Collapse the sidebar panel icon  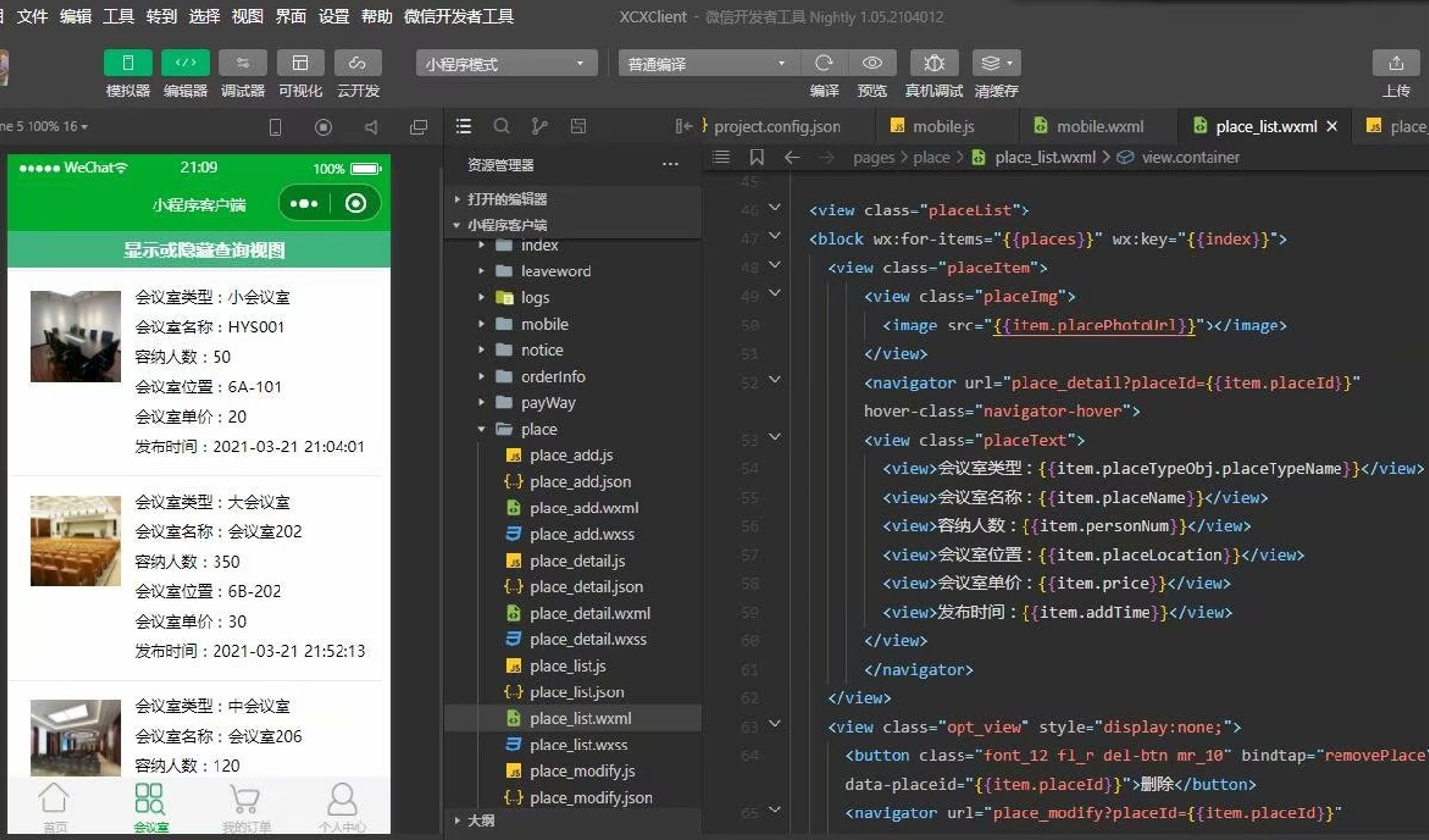[683, 126]
